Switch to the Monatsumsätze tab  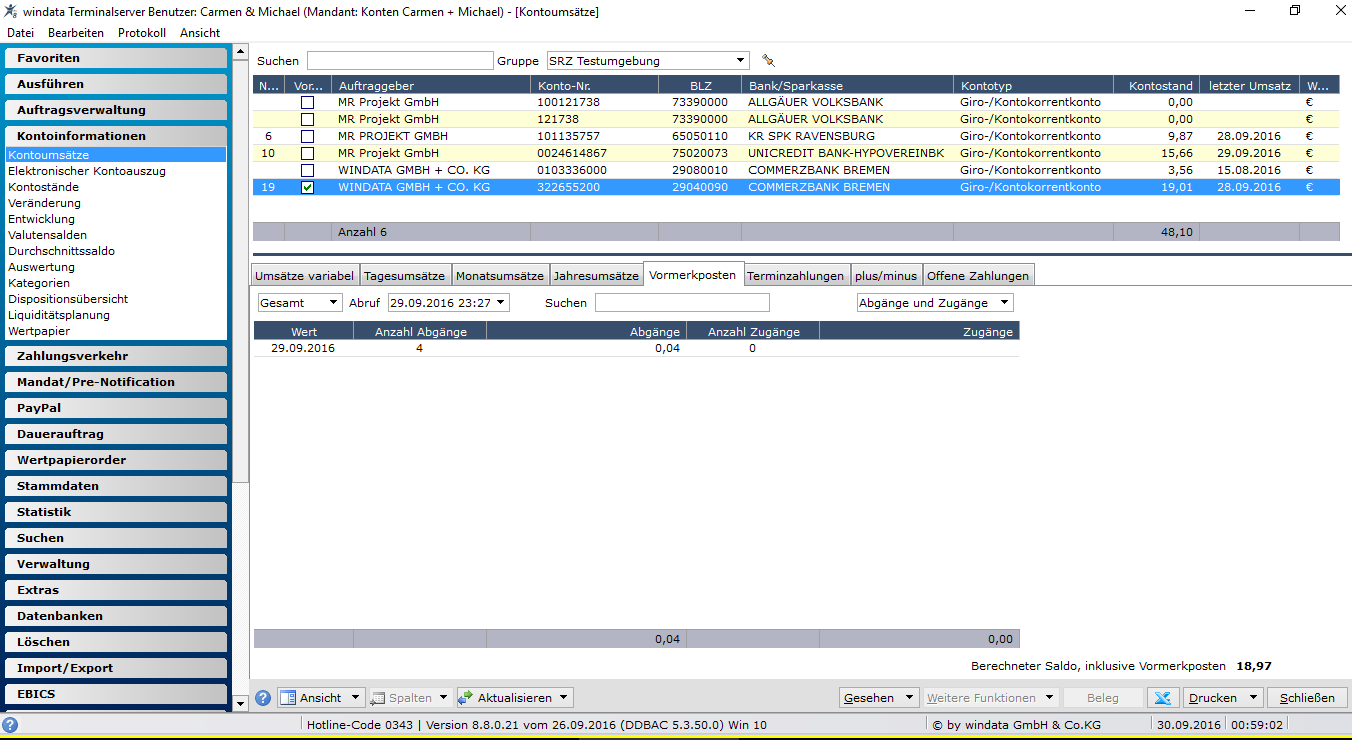tap(500, 276)
